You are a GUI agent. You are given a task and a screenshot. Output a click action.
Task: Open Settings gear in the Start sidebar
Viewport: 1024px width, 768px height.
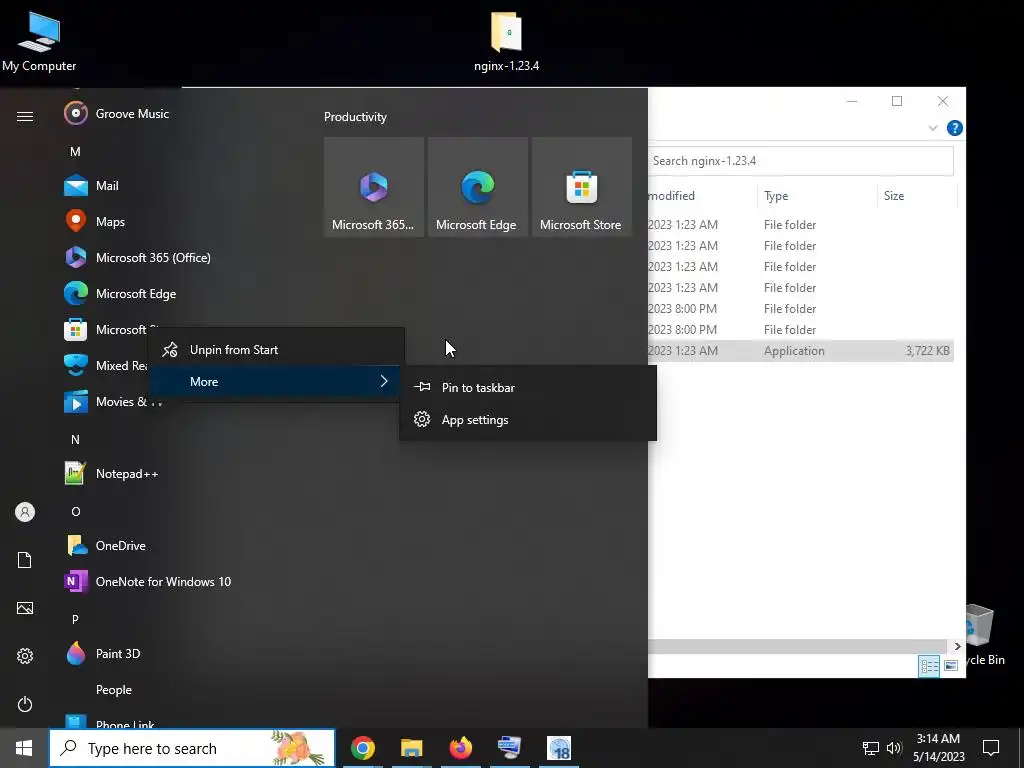(x=25, y=656)
